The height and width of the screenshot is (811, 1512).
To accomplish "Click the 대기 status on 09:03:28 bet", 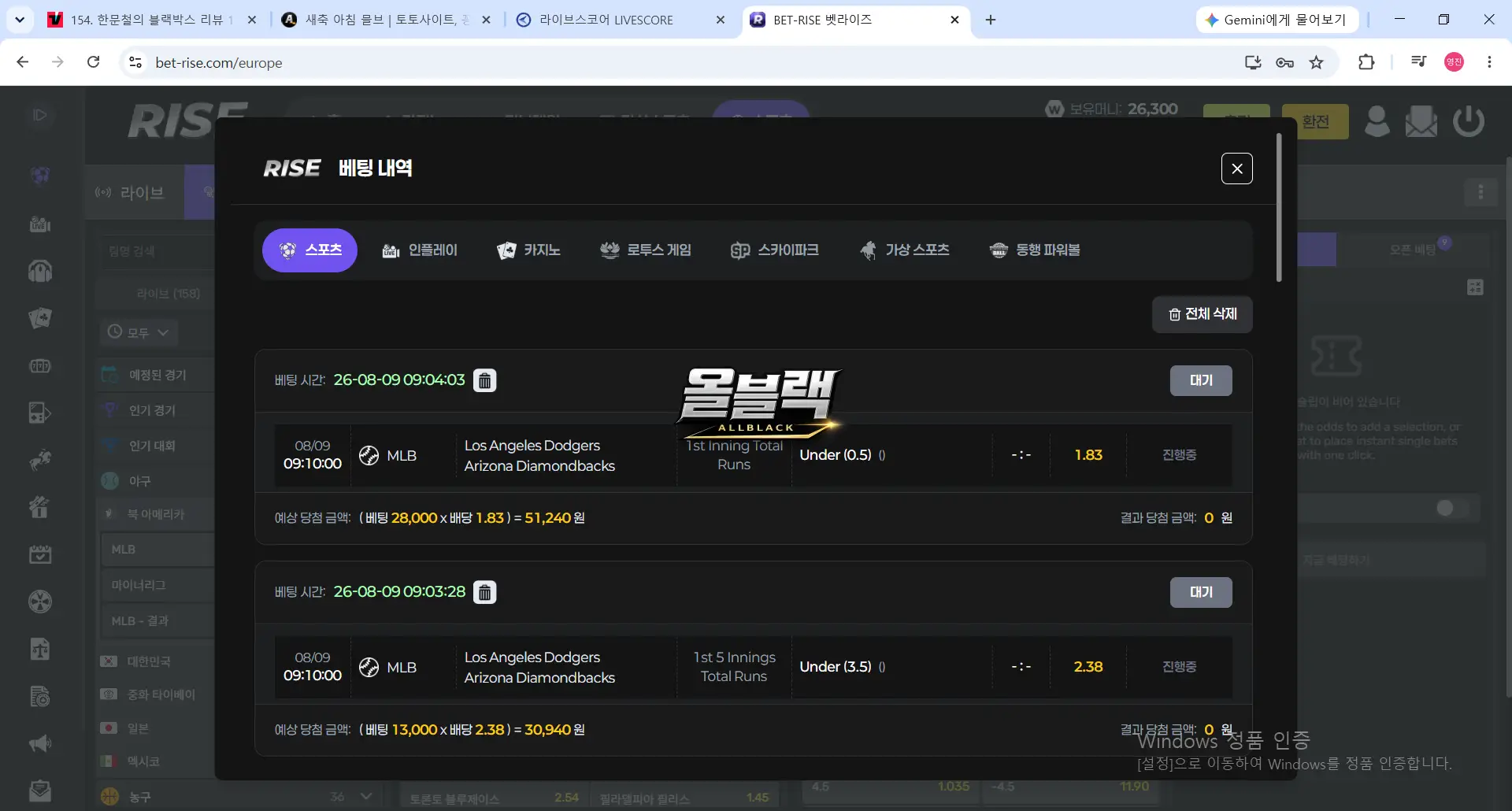I will click(x=1201, y=592).
